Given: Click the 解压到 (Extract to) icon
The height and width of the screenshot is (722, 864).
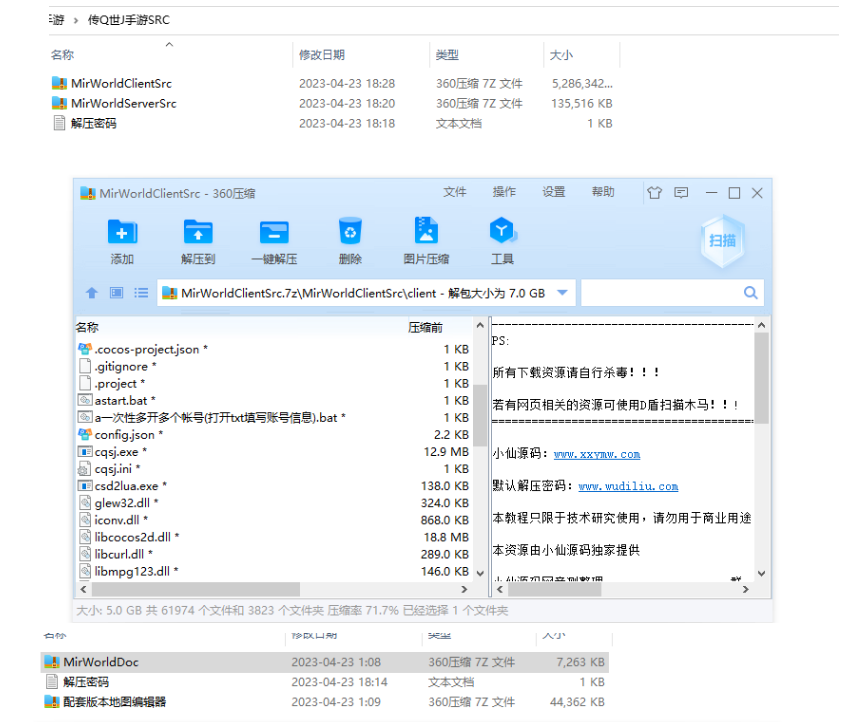Looking at the screenshot, I should (198, 233).
